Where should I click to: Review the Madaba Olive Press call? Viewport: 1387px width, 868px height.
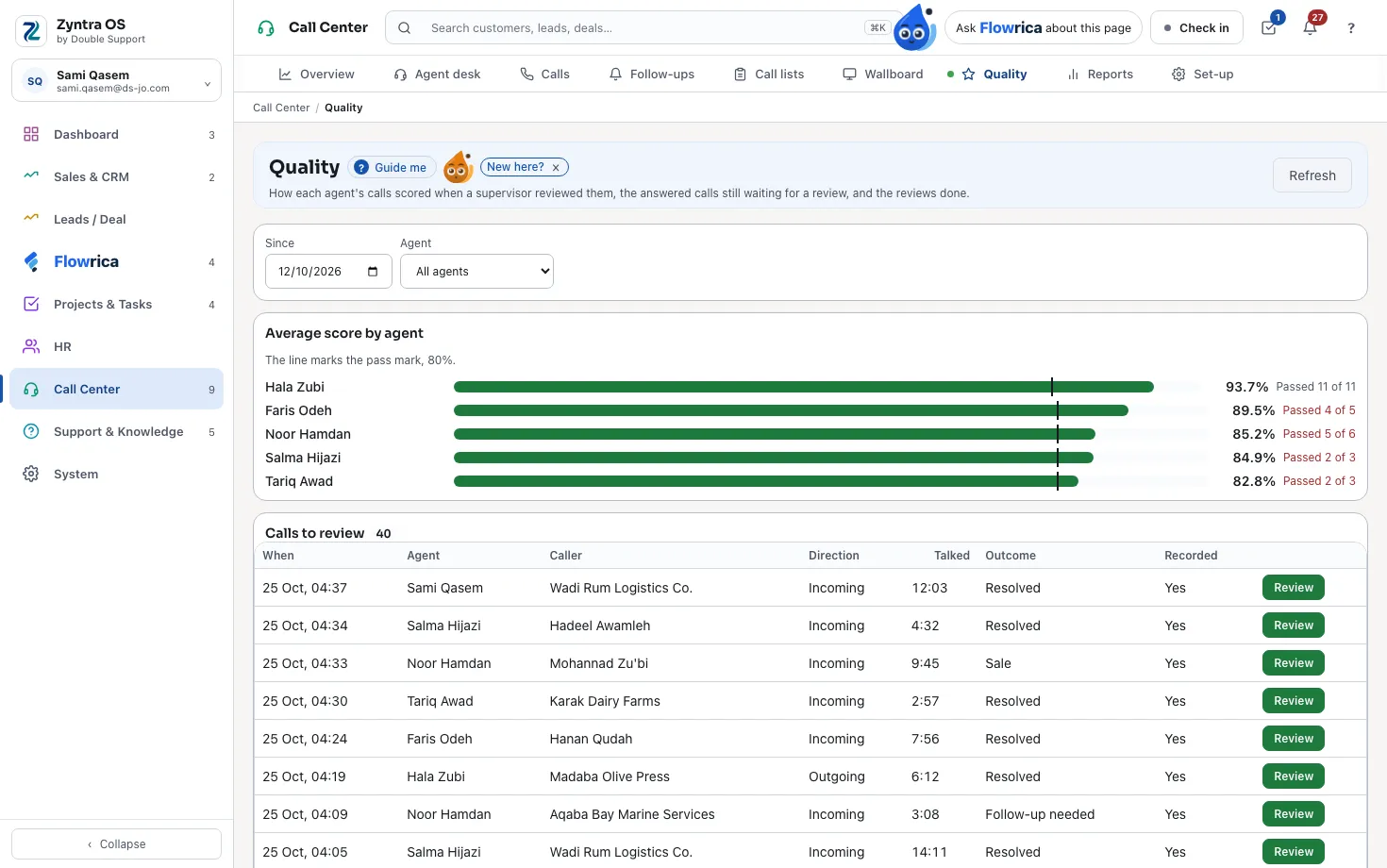(1294, 776)
